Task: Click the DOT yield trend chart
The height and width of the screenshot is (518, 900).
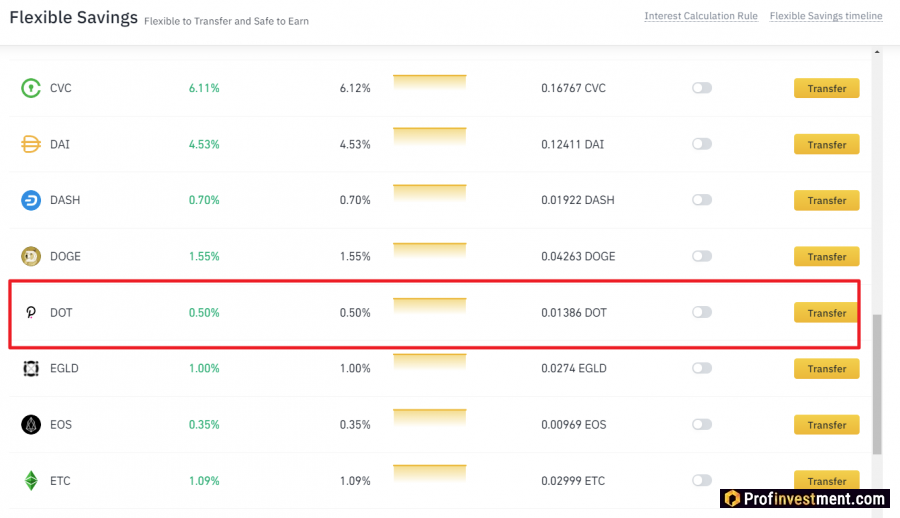Action: (x=429, y=307)
